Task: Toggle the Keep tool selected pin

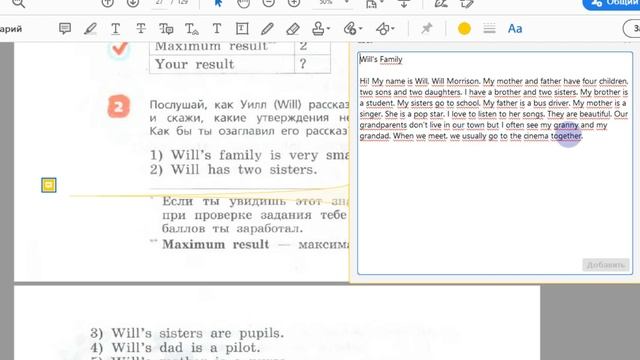Action: point(427,29)
